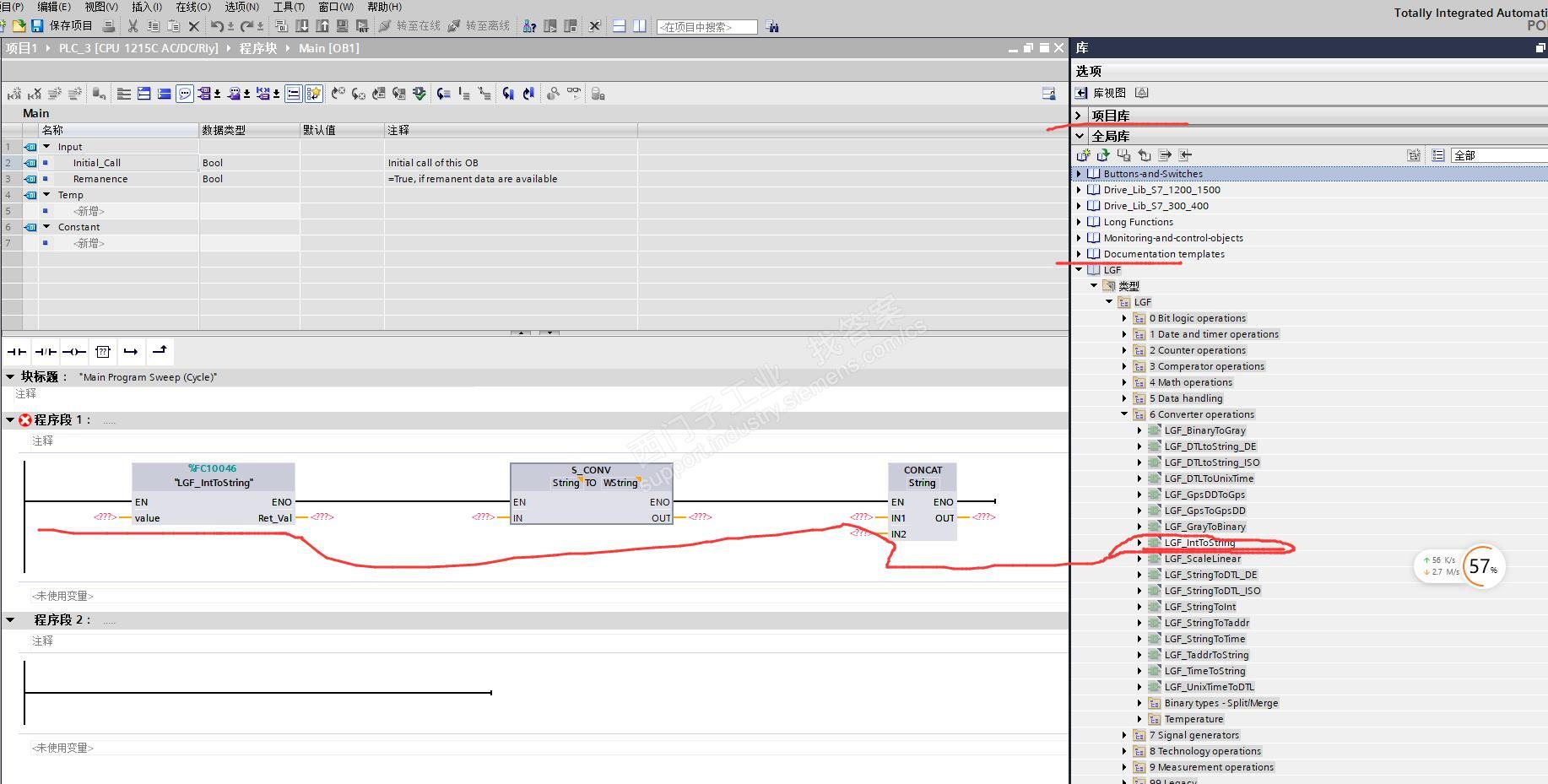Click the Paste clipboard icon
The height and width of the screenshot is (784, 1548).
point(173,26)
